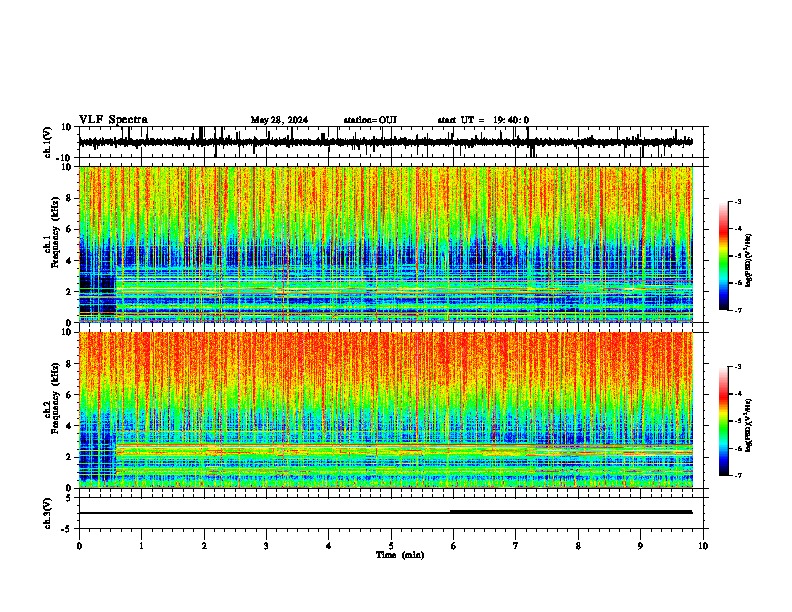Click the "start UT = 19:40: 0" text
Viewport: 792px width, 612px height.
coord(483,120)
